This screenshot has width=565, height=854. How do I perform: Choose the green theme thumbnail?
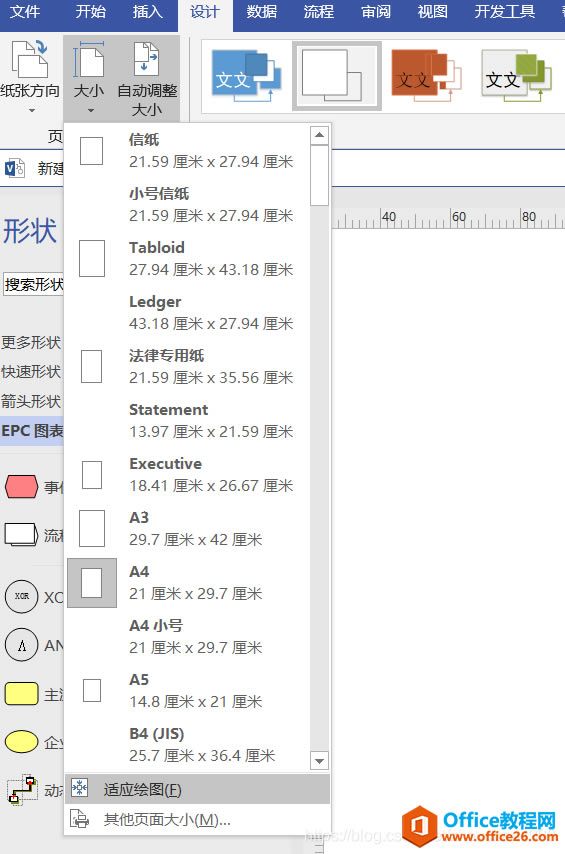click(517, 76)
